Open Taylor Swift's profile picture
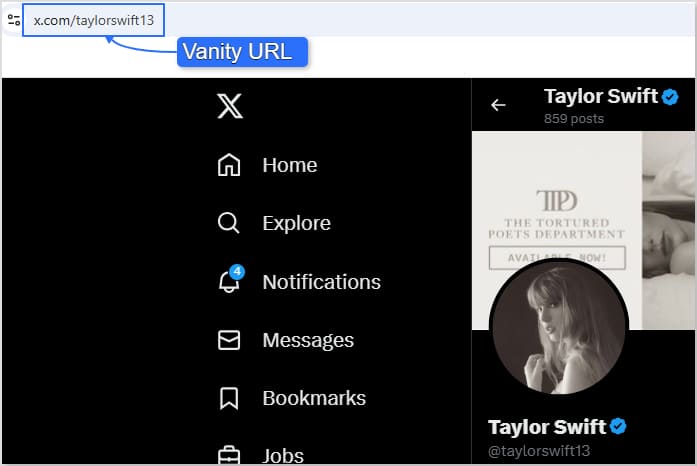This screenshot has height=466, width=697. [559, 327]
